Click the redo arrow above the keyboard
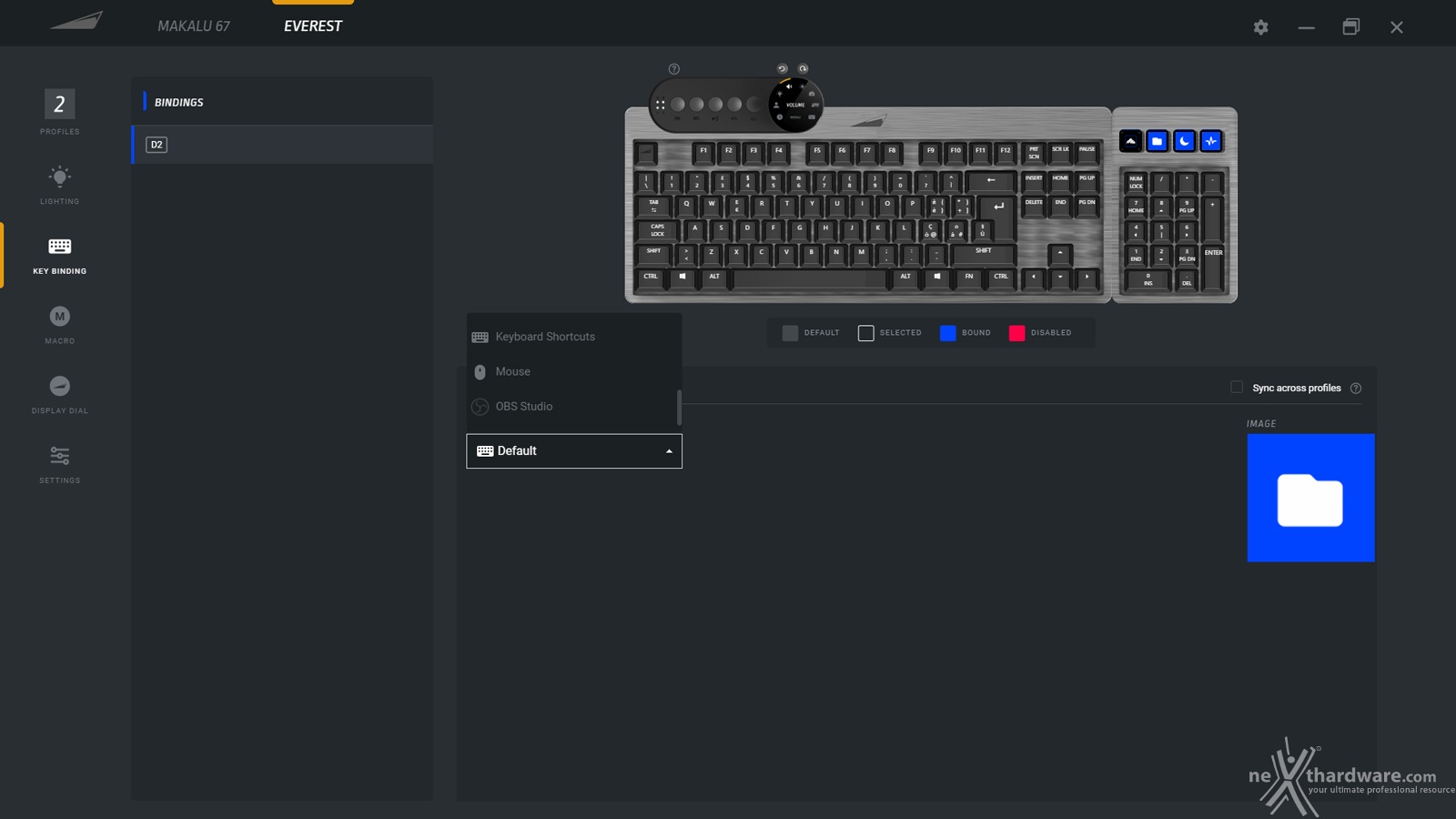This screenshot has width=1456, height=819. (803, 69)
